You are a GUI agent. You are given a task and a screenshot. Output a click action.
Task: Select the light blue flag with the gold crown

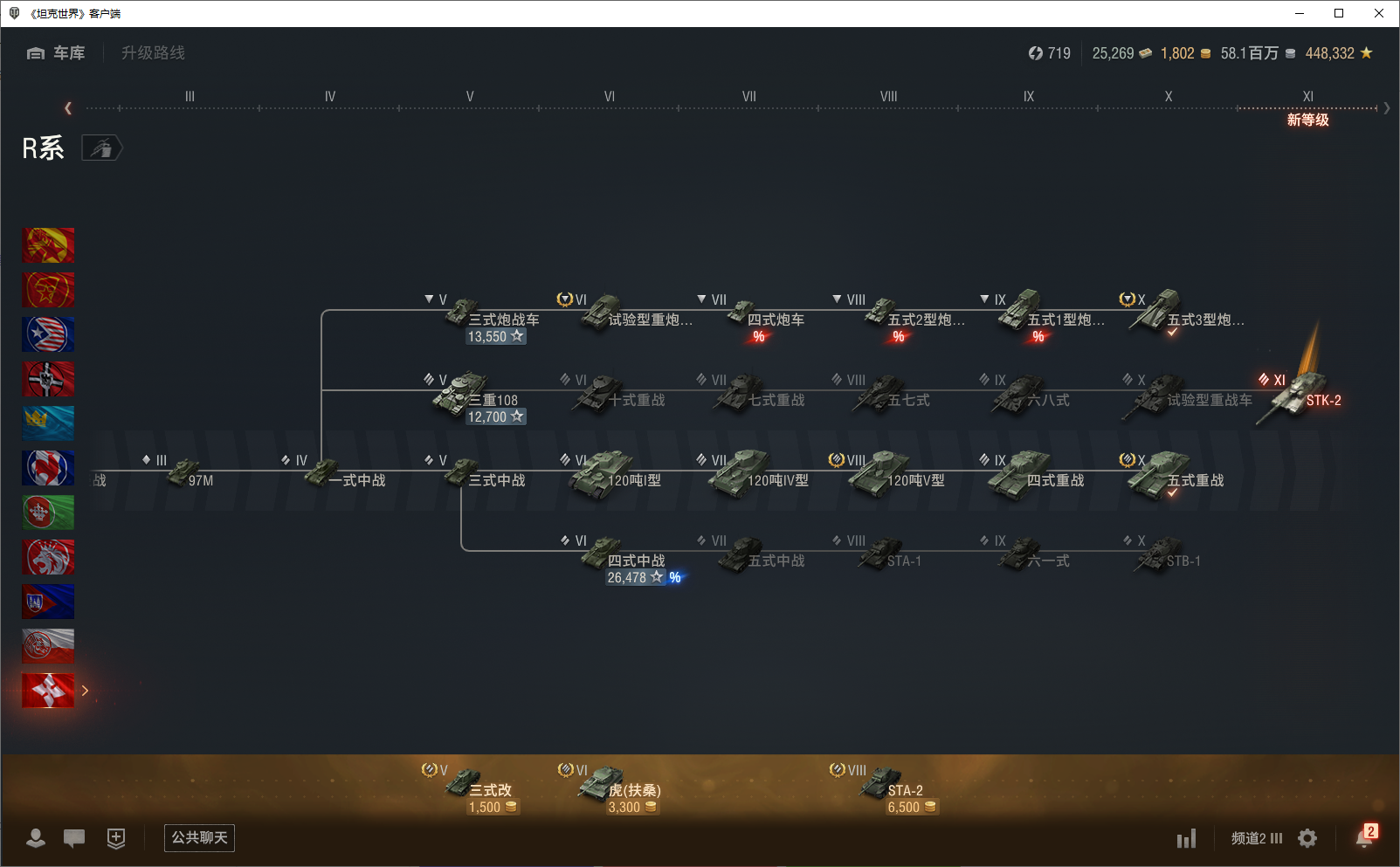pos(48,423)
